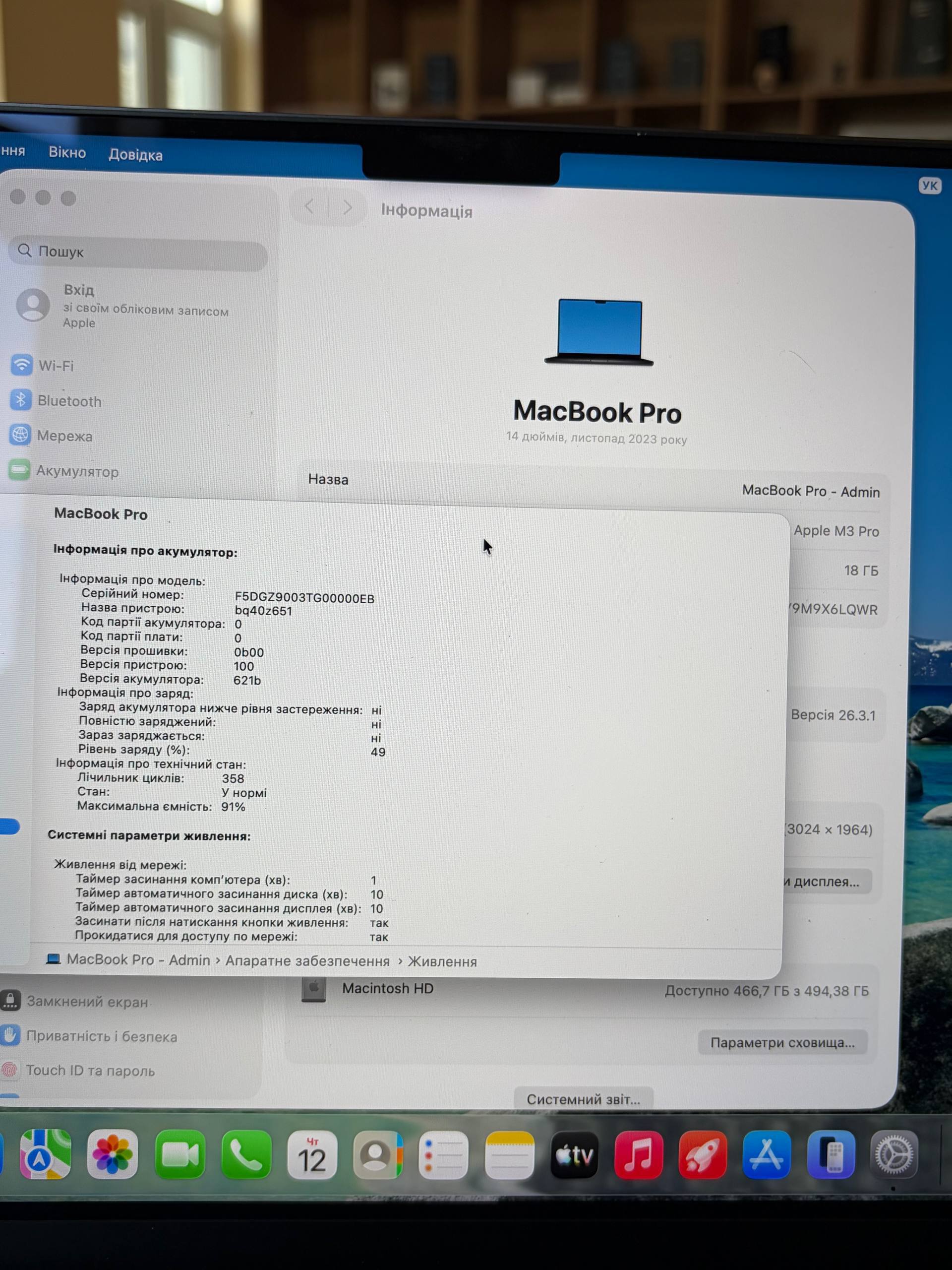The width and height of the screenshot is (952, 1270).
Task: Open Reminders in the Dock
Action: click(x=443, y=1155)
